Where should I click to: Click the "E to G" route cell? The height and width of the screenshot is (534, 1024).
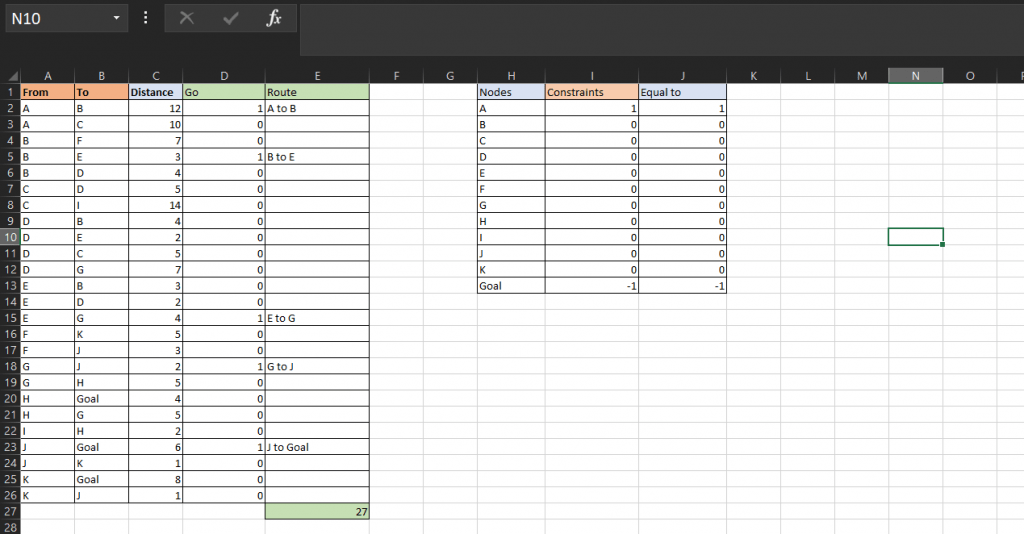pyautogui.click(x=317, y=318)
